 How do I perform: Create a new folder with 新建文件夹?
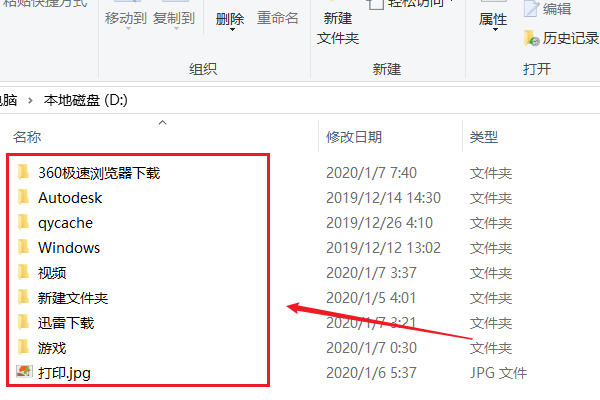point(338,28)
